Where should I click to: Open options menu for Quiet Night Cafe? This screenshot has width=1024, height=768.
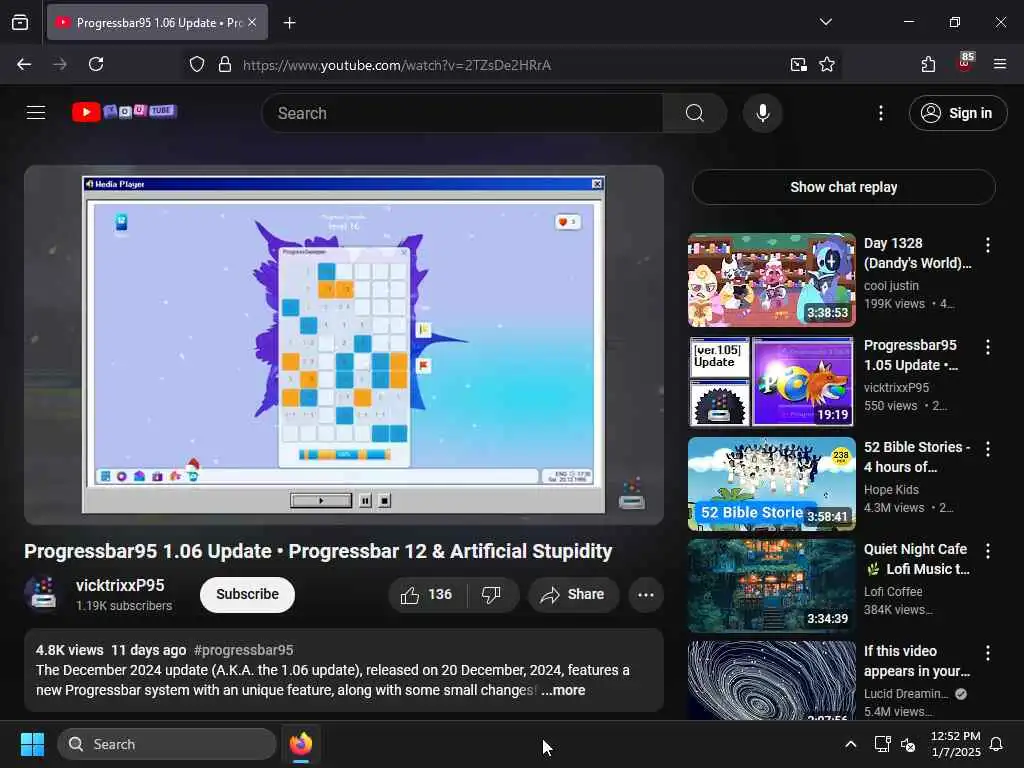(987, 551)
